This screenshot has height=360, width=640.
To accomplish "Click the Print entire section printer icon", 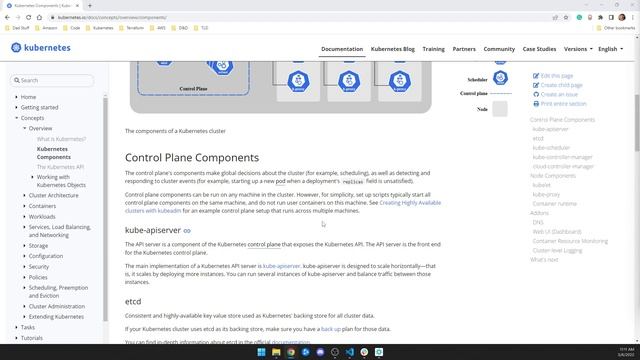I will click(x=536, y=104).
